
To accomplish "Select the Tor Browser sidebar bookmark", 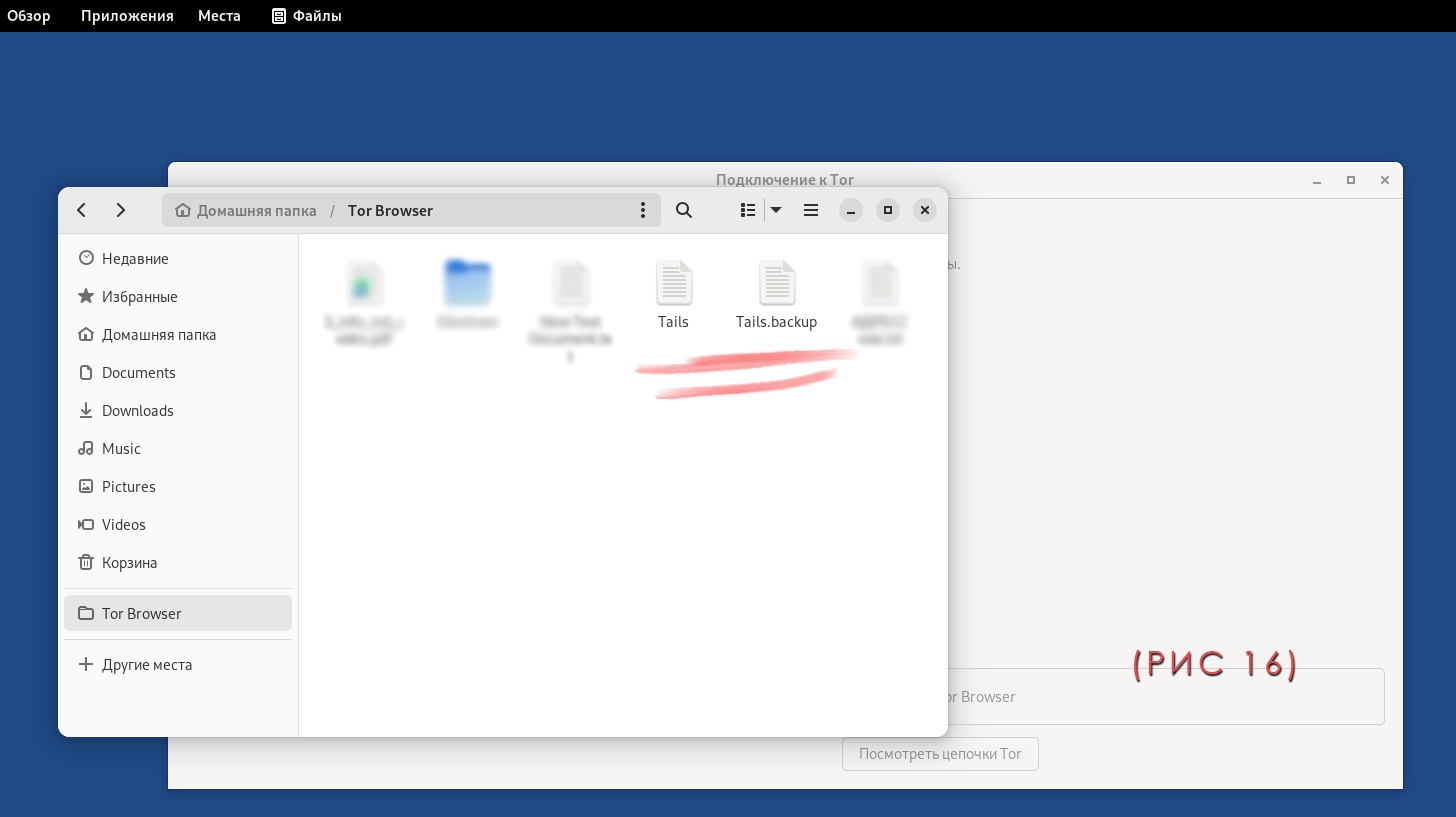I will click(x=141, y=614).
